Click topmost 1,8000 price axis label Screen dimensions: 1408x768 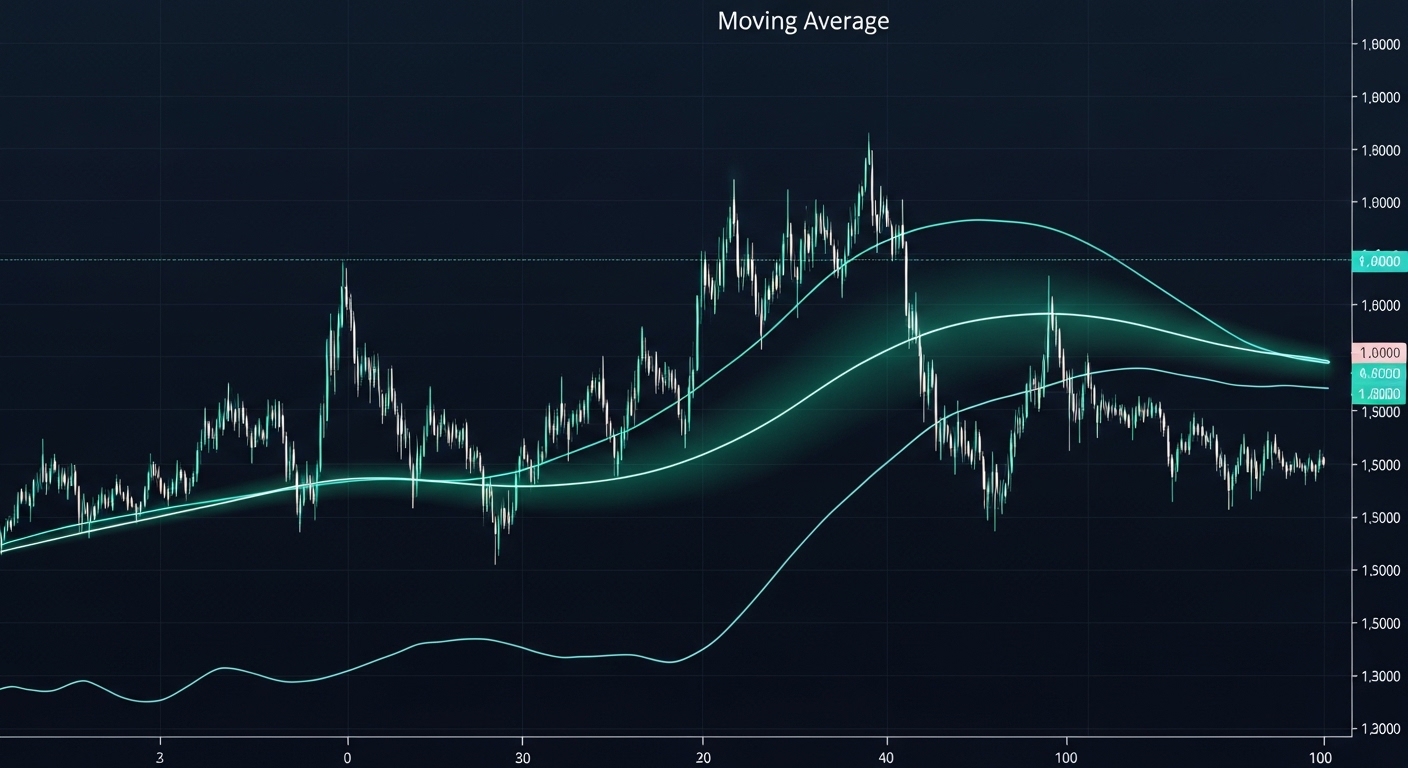1379,44
